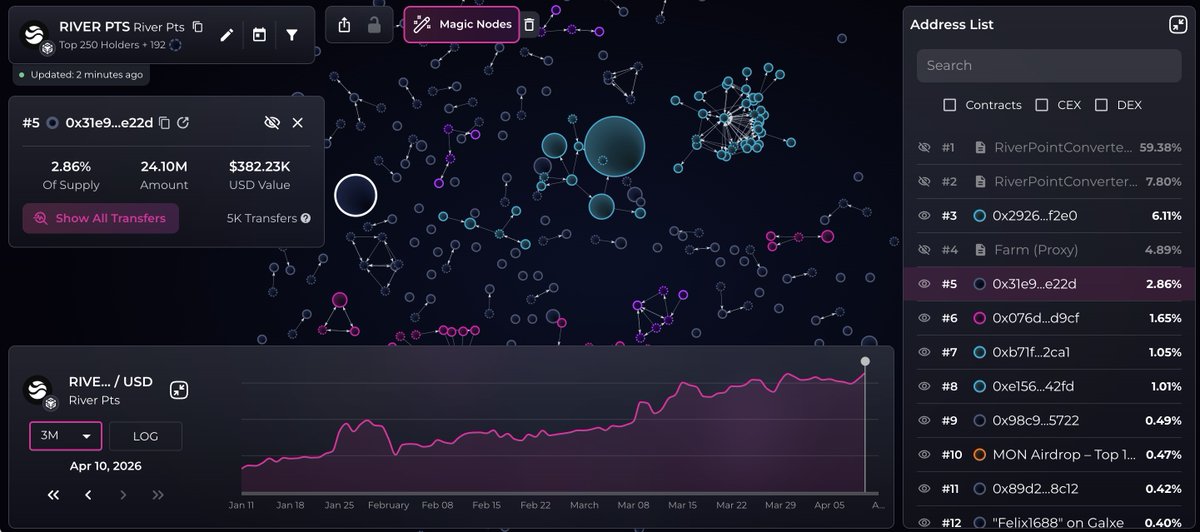Click the 24.10M Amount figure
Screen dimensions: 1200x532
[165, 167]
